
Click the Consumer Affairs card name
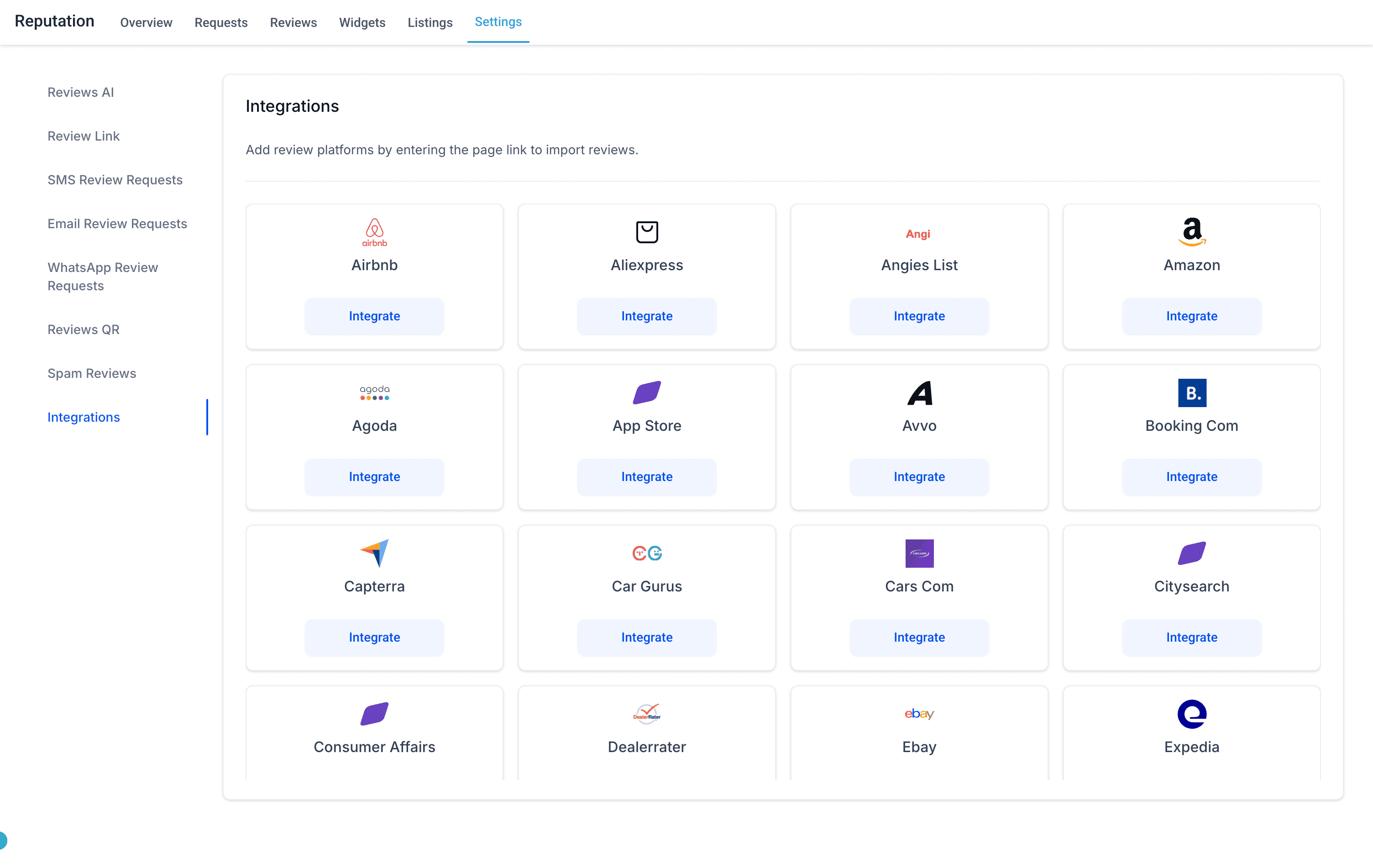(x=374, y=748)
